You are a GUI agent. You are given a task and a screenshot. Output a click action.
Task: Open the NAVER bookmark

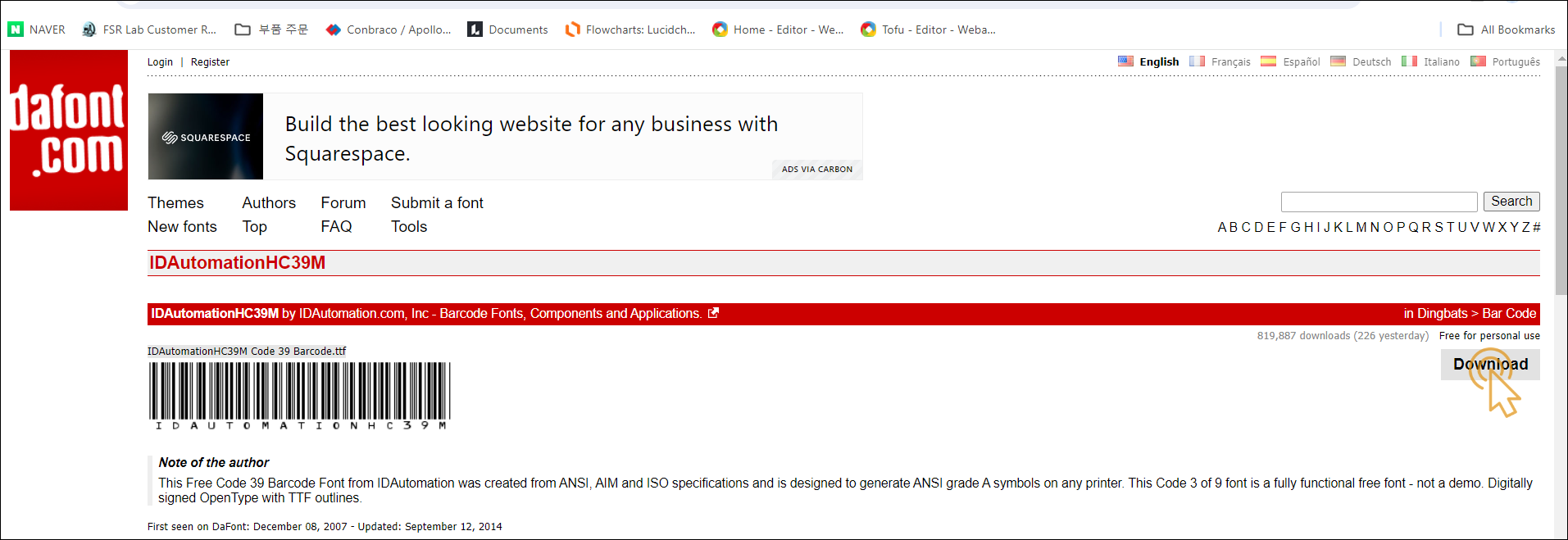36,29
